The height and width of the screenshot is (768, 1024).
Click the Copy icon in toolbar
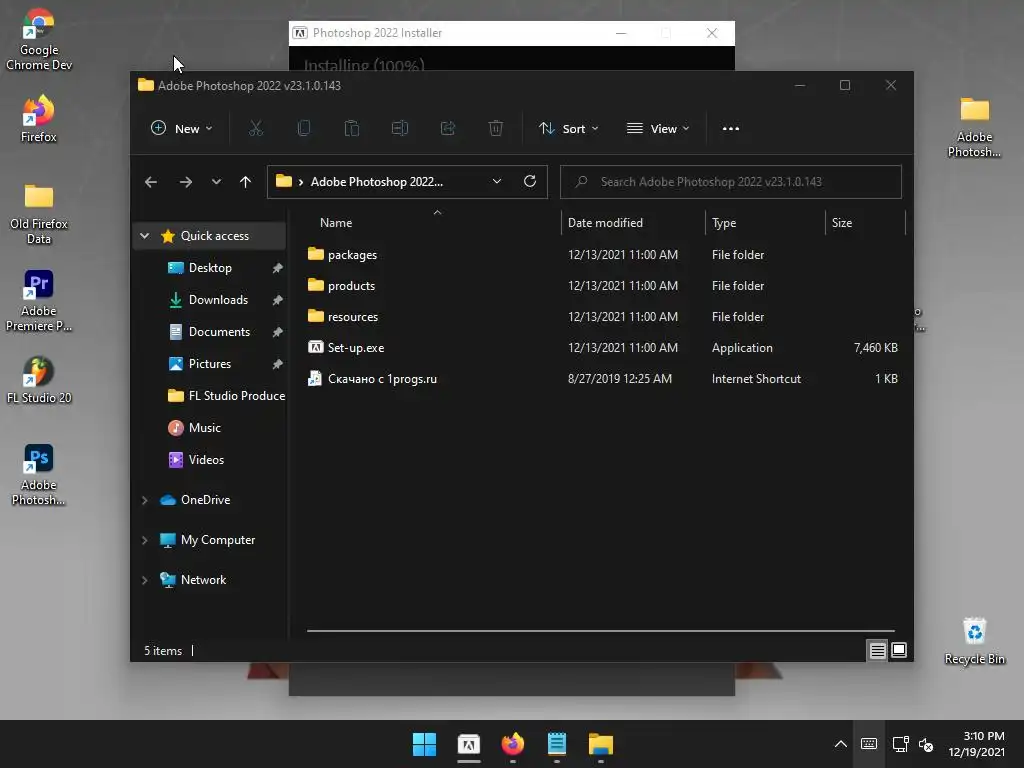click(304, 129)
